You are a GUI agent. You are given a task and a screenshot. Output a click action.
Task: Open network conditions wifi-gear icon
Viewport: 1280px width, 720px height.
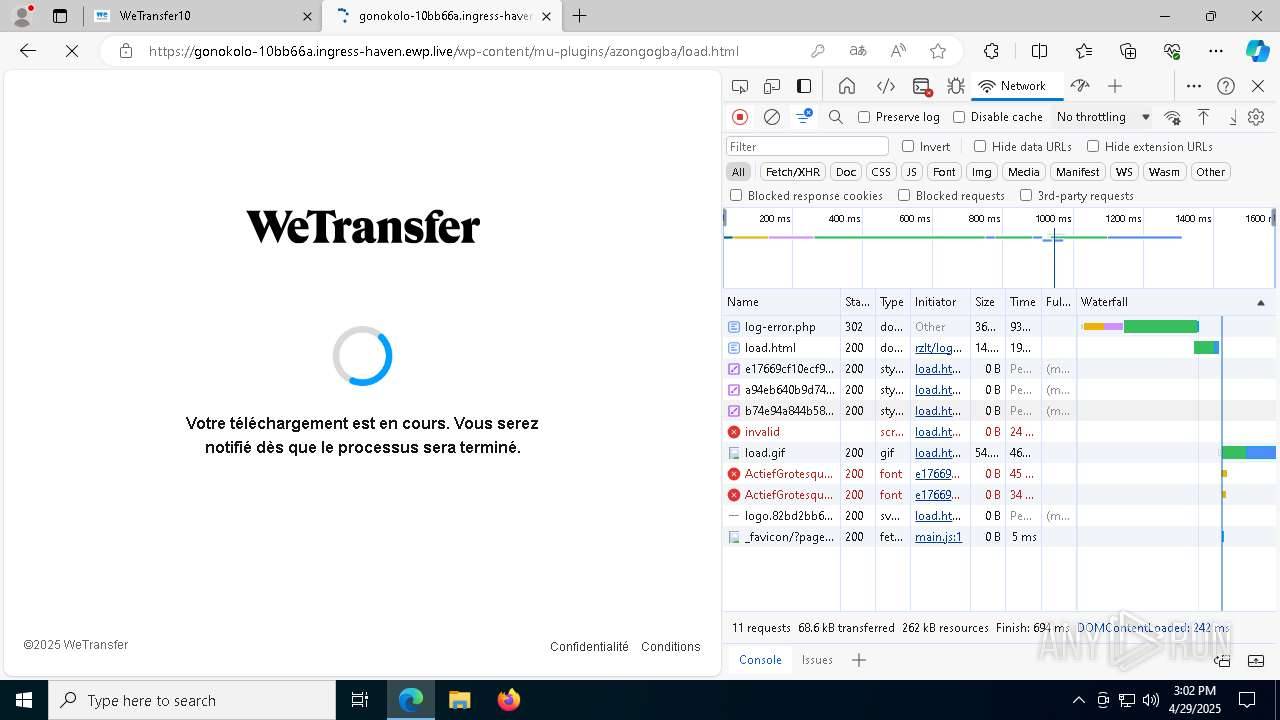1173,117
